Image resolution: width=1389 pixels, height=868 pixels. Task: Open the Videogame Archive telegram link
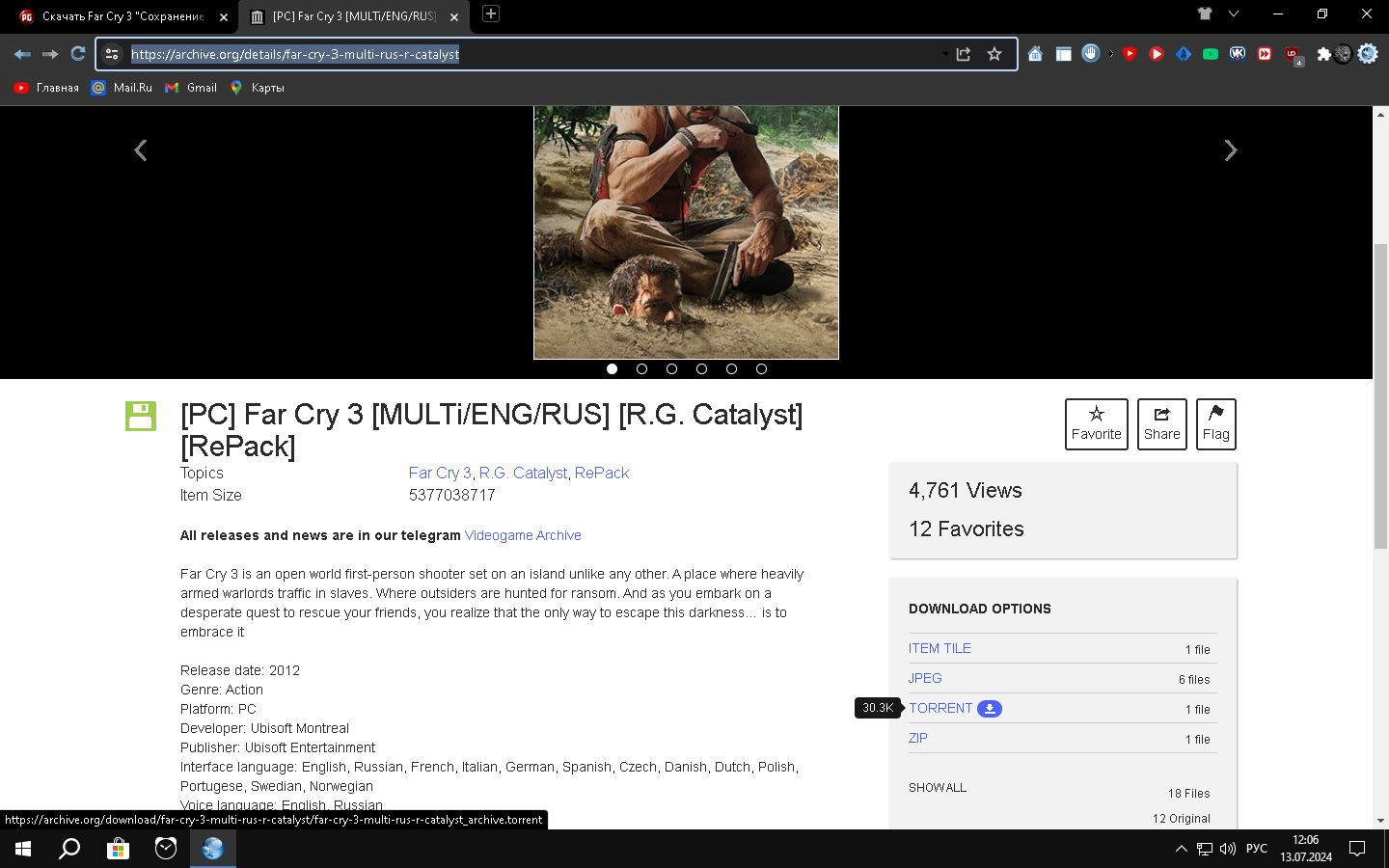pyautogui.click(x=523, y=535)
